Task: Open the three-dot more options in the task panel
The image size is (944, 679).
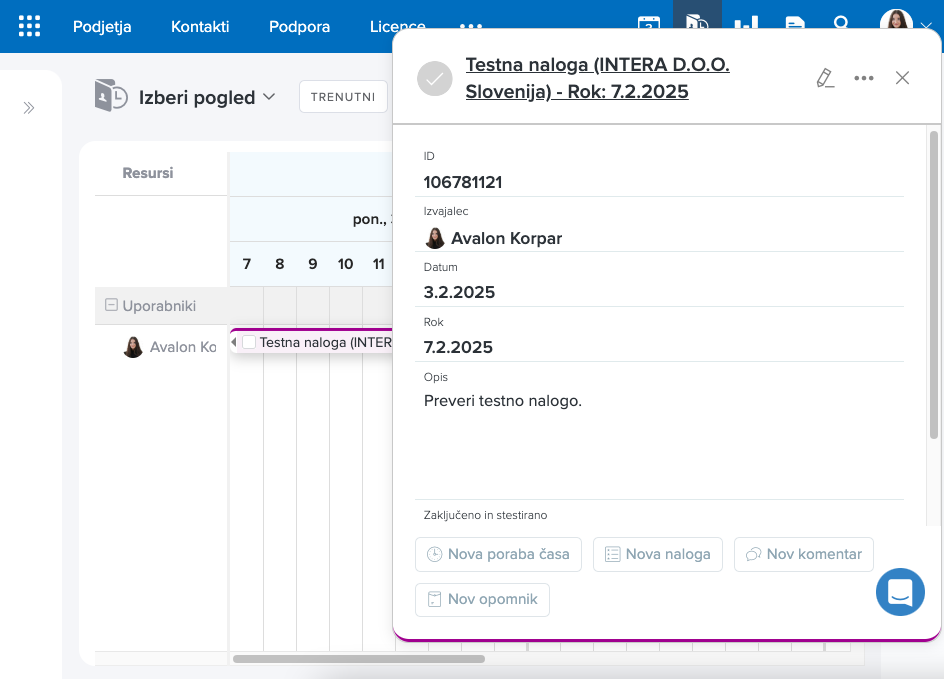Action: point(864,78)
